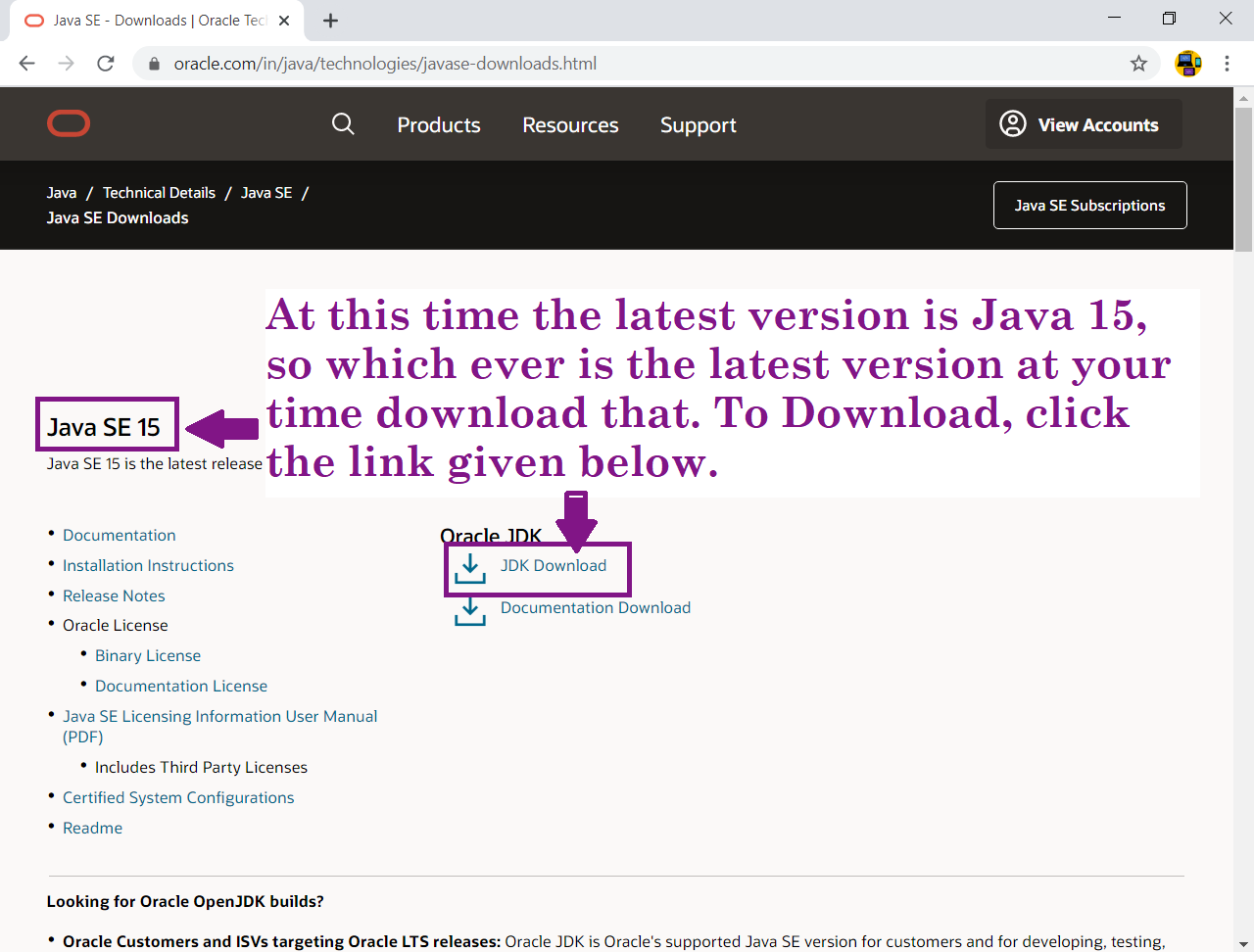The image size is (1254, 952).
Task: Click the Oracle logo icon
Action: [69, 123]
